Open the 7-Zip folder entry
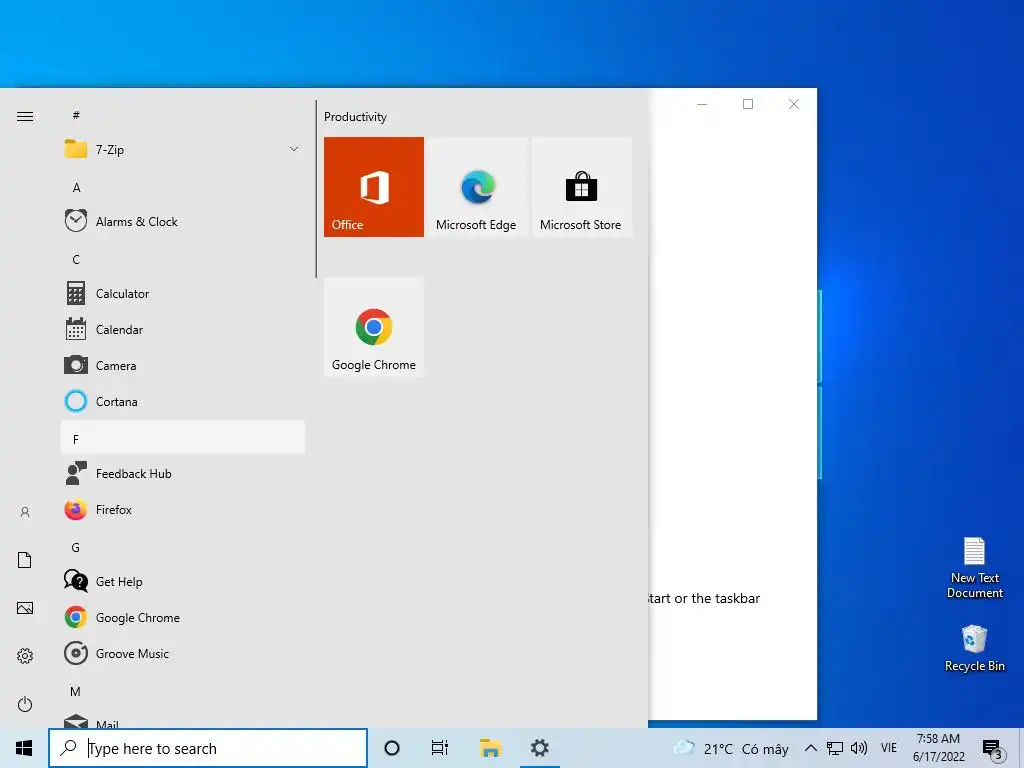This screenshot has height=768, width=1024. 183,150
